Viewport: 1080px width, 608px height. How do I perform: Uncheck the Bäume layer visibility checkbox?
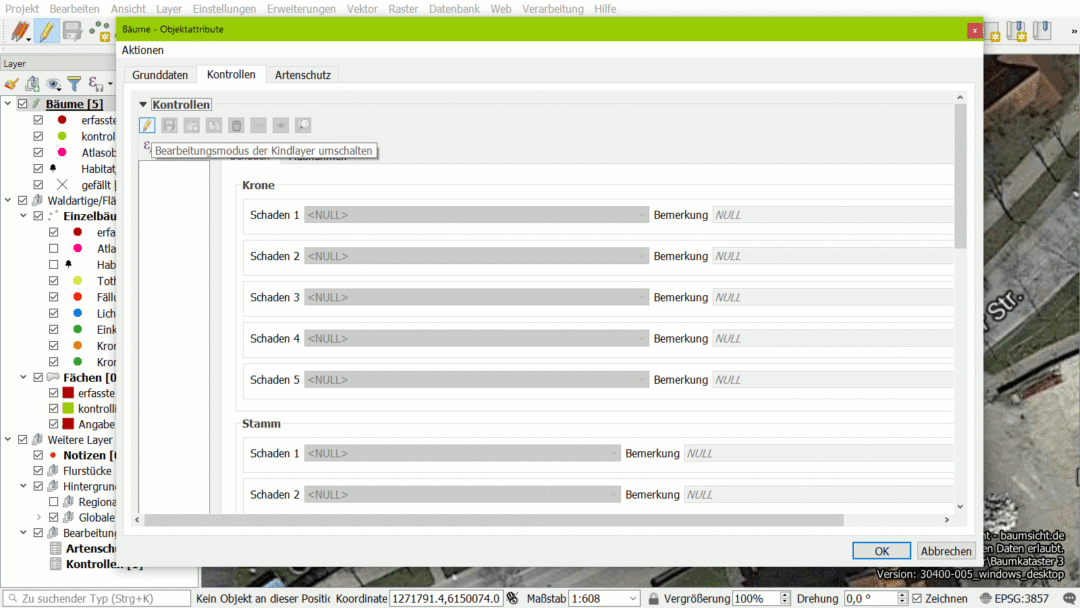(x=22, y=104)
